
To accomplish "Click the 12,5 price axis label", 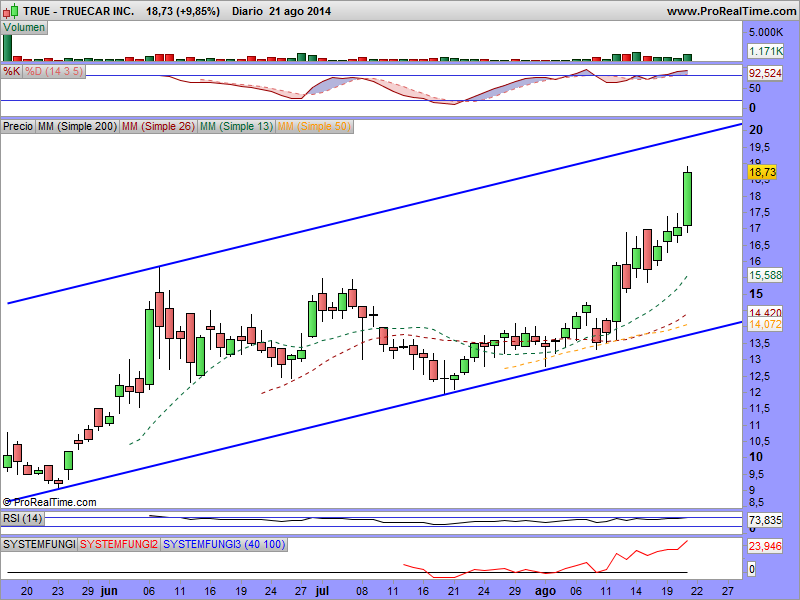I will tap(760, 377).
